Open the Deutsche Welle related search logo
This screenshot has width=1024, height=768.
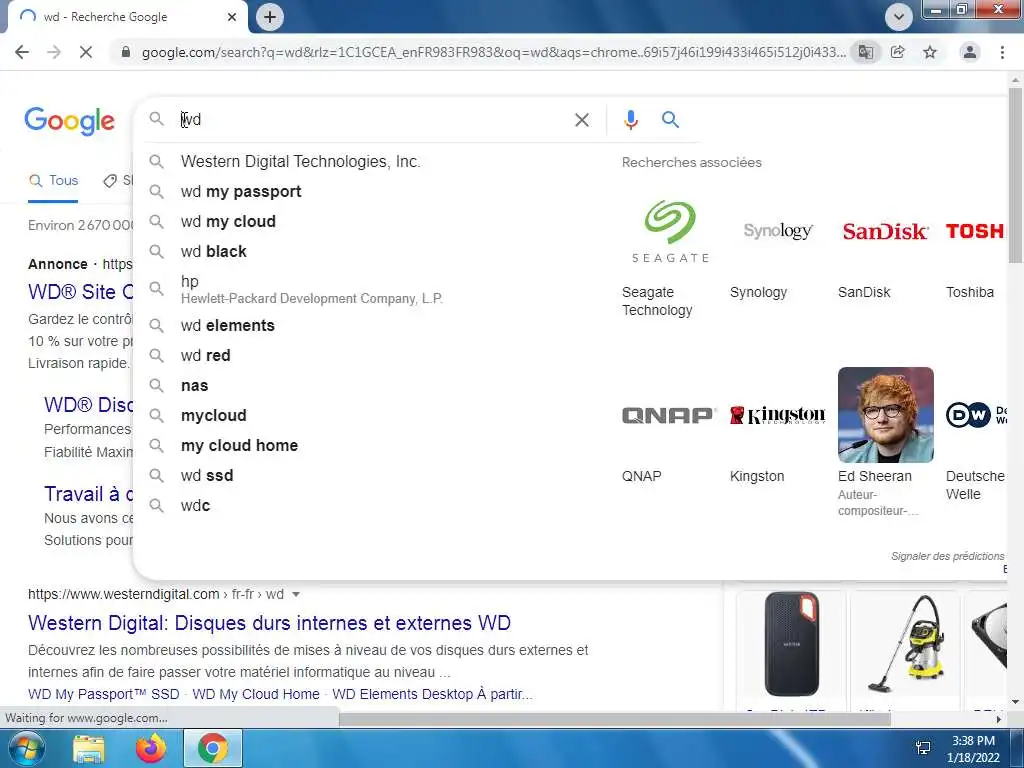coord(976,415)
